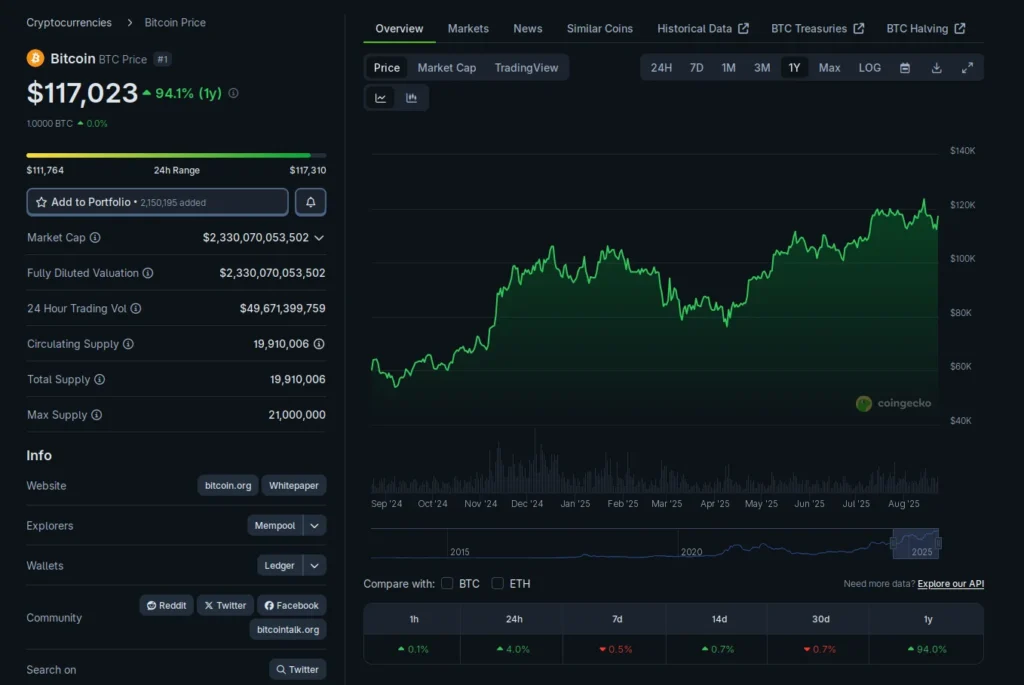
Task: Go to Cryptocurrencies breadcrumb
Action: [69, 22]
